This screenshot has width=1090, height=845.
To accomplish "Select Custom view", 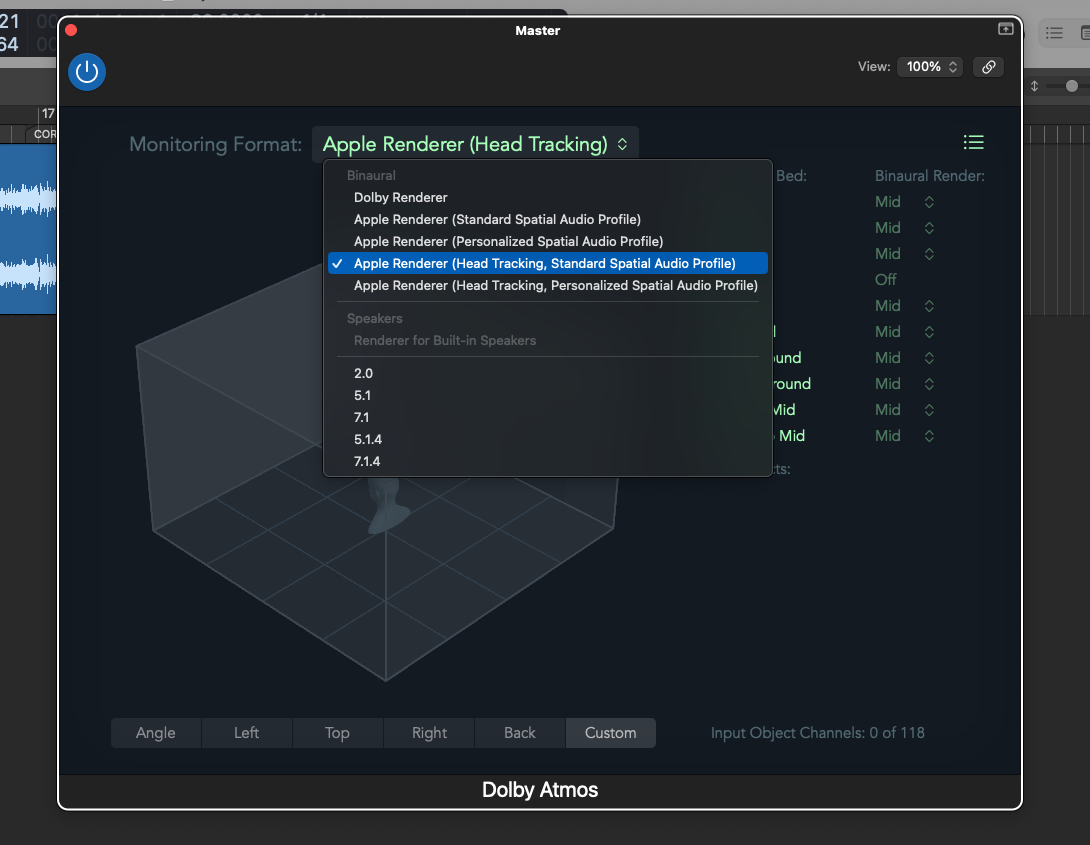I will tap(610, 733).
